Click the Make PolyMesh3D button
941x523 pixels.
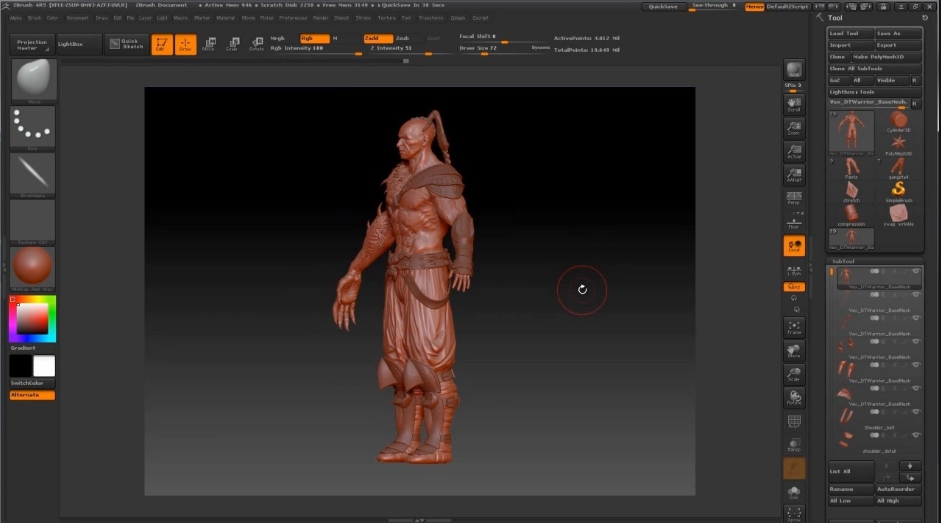tap(887, 57)
